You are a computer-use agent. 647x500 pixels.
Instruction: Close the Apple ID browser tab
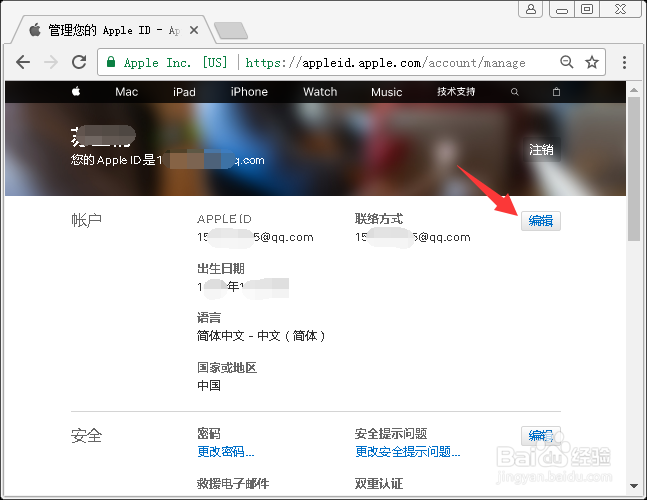(194, 30)
